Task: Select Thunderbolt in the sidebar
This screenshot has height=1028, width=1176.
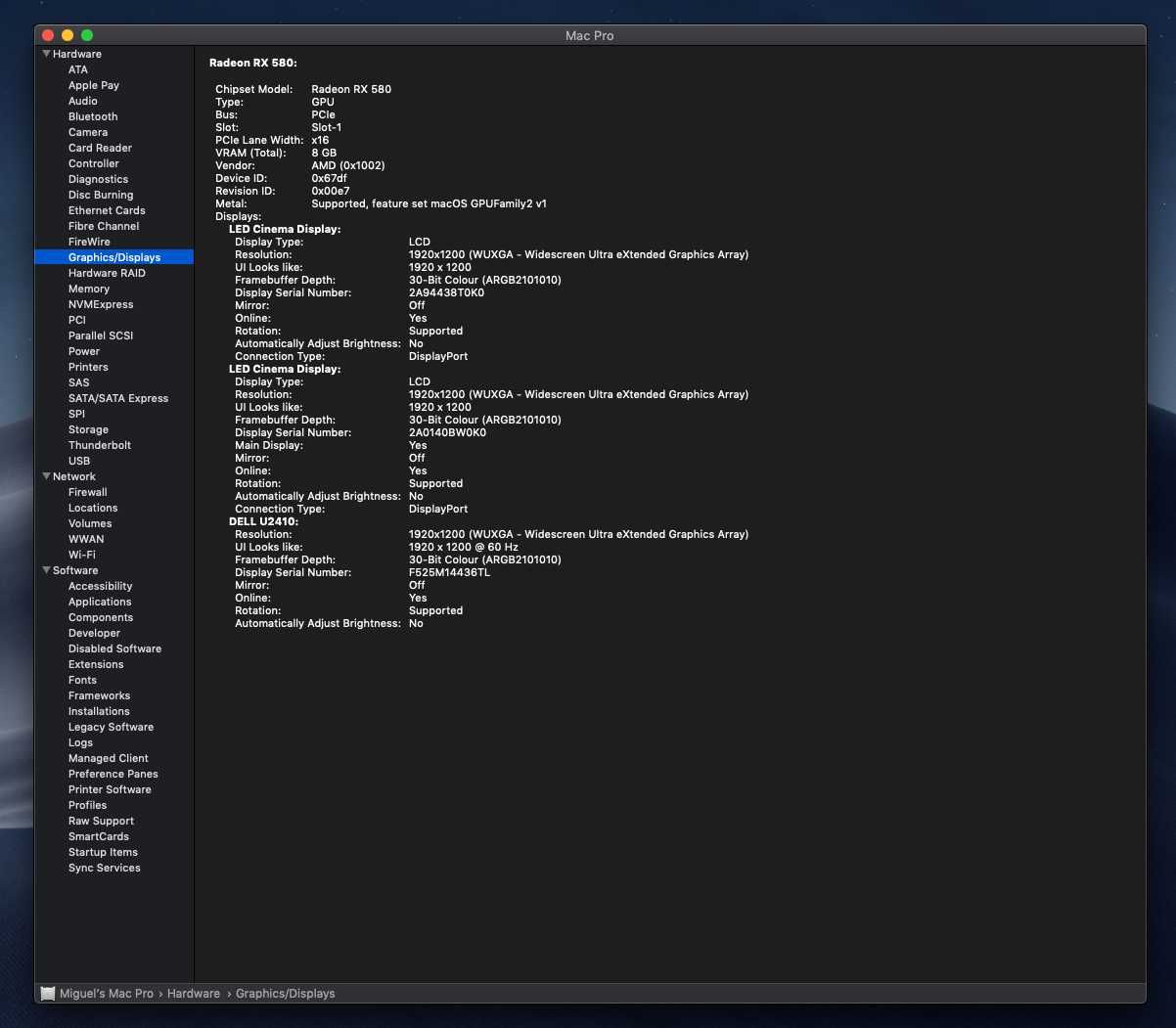Action: [100, 445]
